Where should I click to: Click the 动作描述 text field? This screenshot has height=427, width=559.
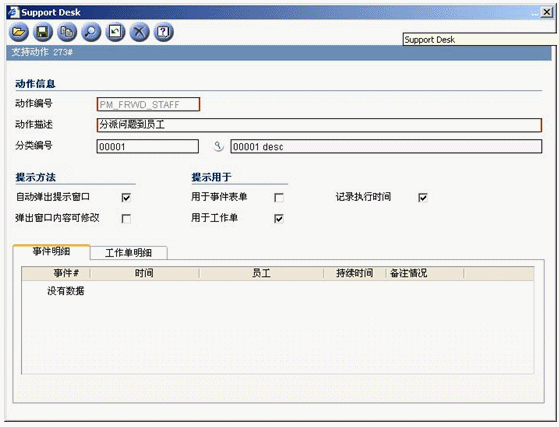coord(319,125)
